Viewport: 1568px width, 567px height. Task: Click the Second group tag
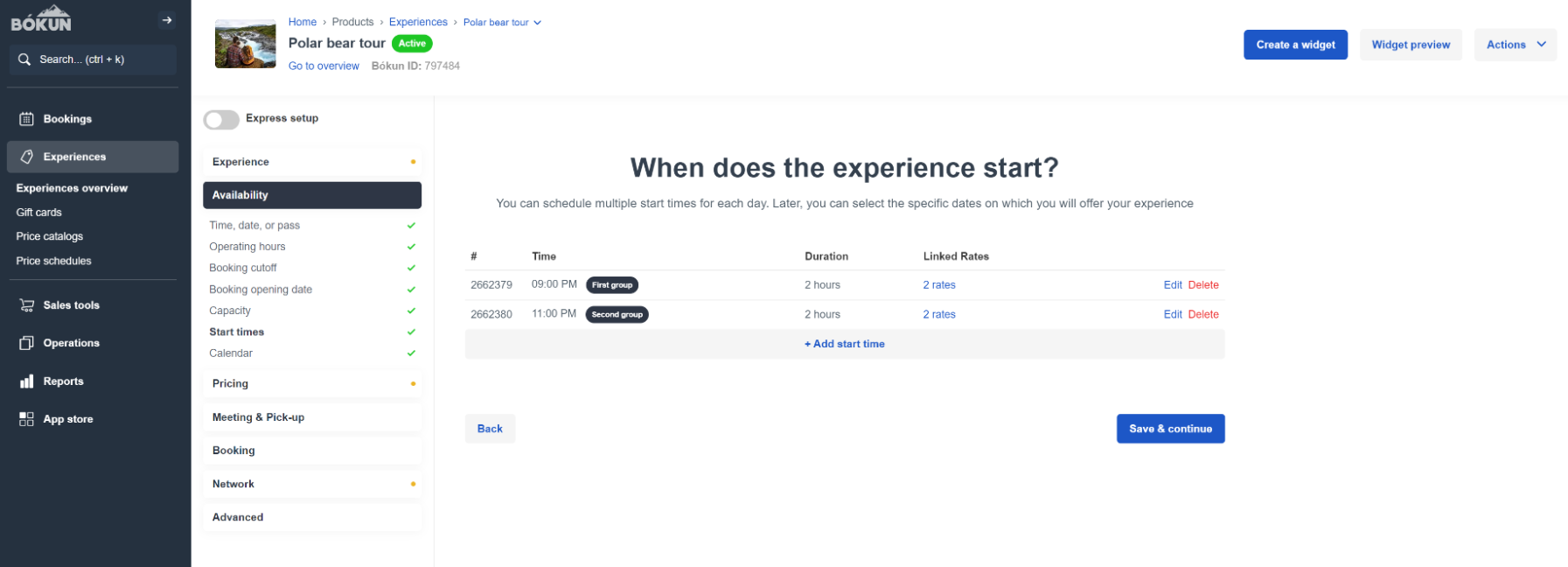pos(617,314)
